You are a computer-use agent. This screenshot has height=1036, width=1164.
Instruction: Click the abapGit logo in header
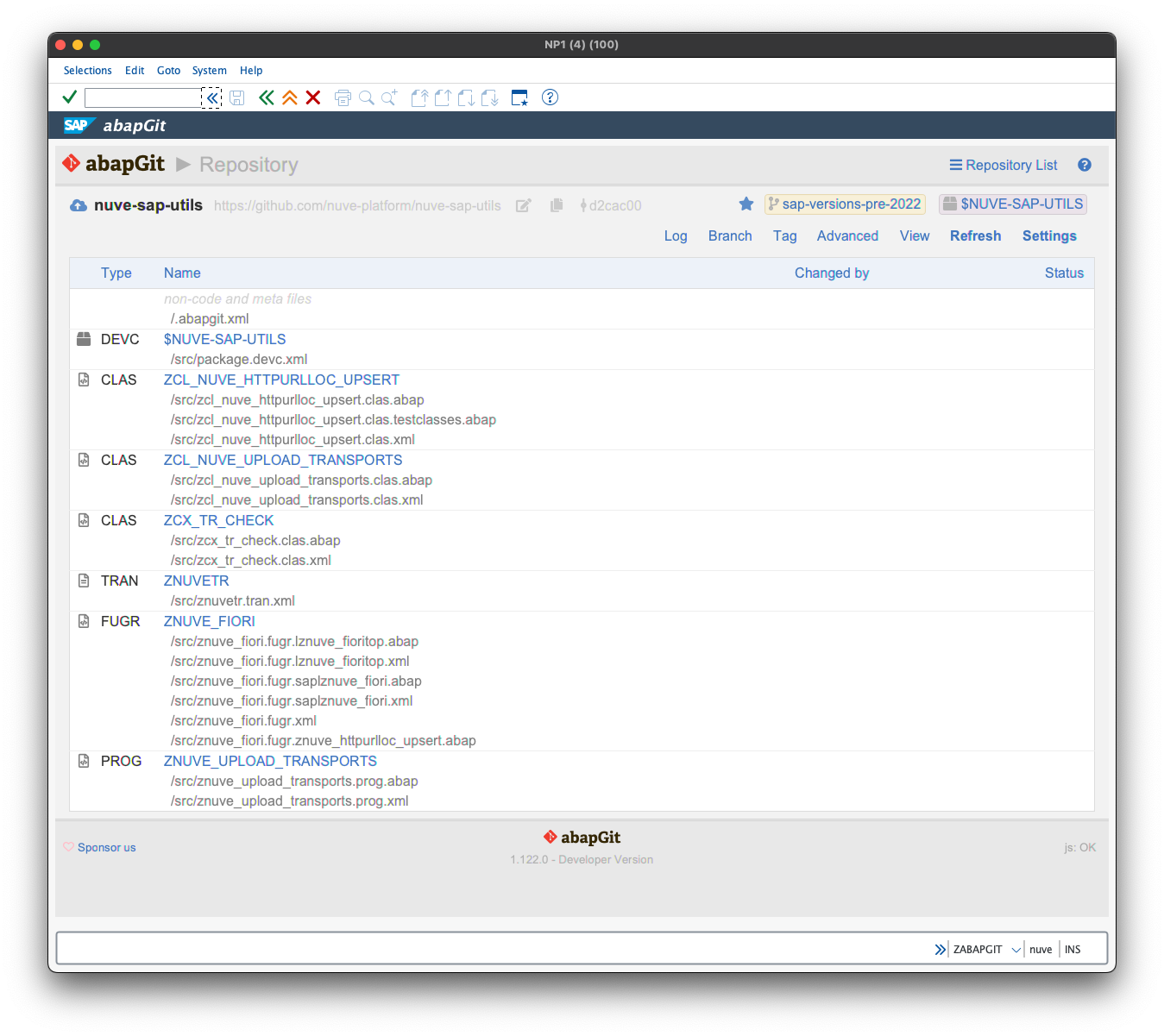113,164
